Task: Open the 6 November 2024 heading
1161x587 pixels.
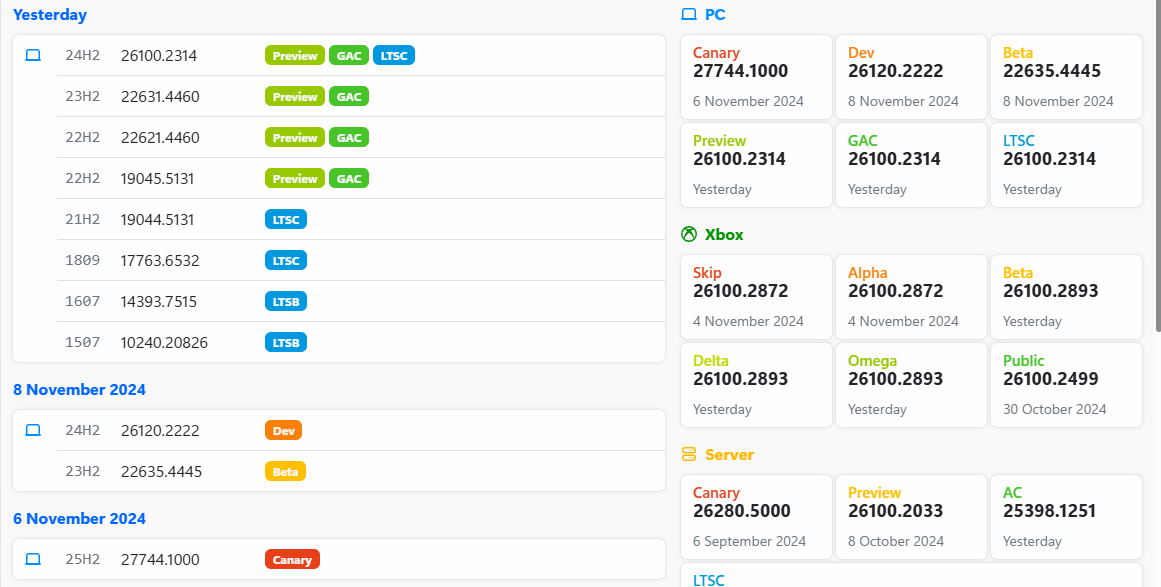Action: tap(79, 519)
